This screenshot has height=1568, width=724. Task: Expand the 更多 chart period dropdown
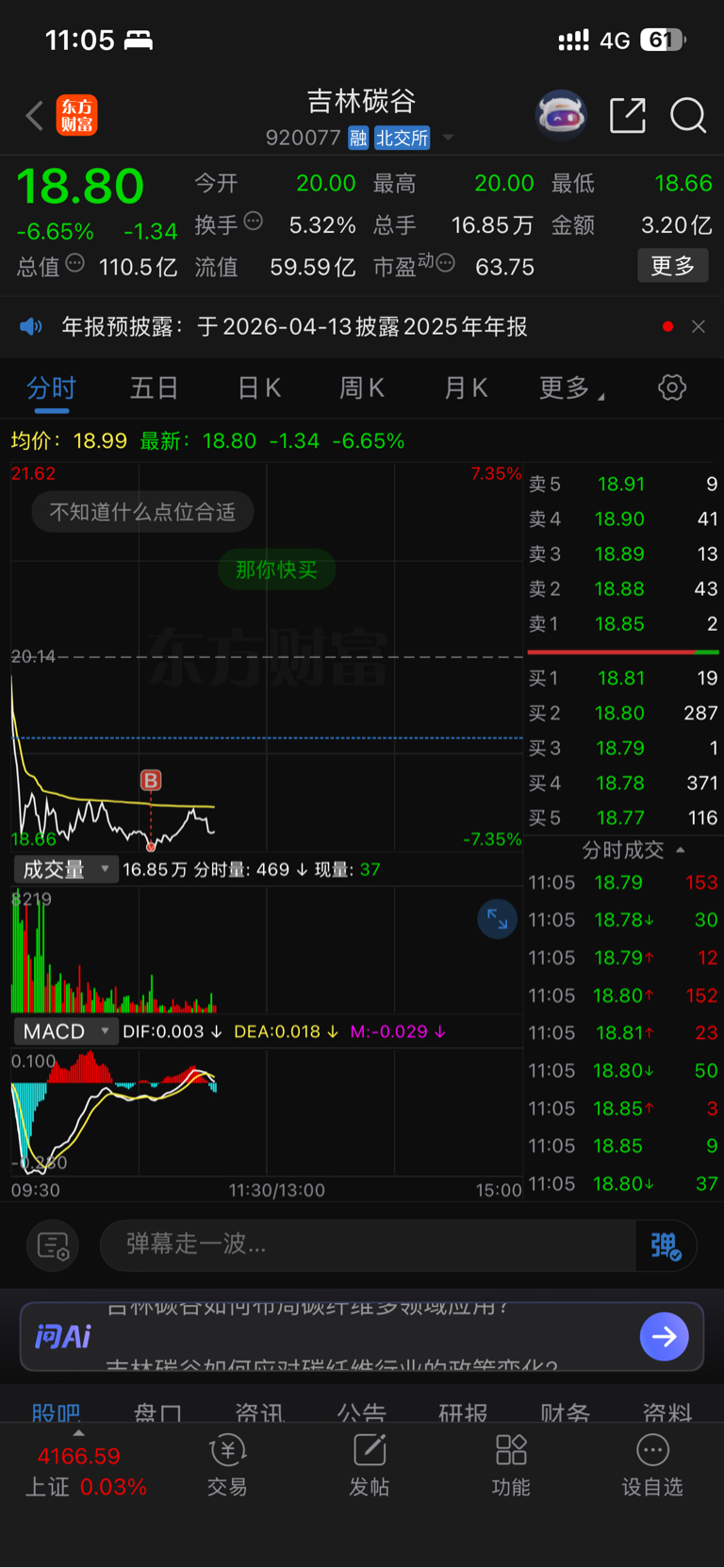coord(571,388)
